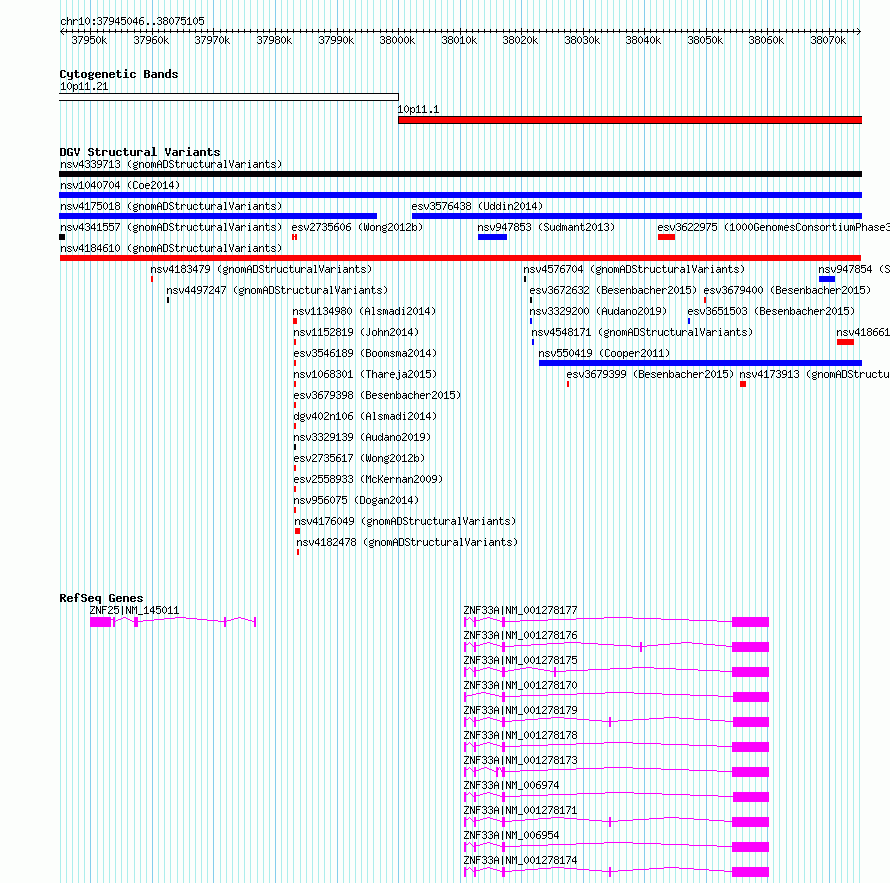The height and width of the screenshot is (883, 890).
Task: Click the 10p11.21 cytogenetic band bar
Action: click(x=229, y=97)
